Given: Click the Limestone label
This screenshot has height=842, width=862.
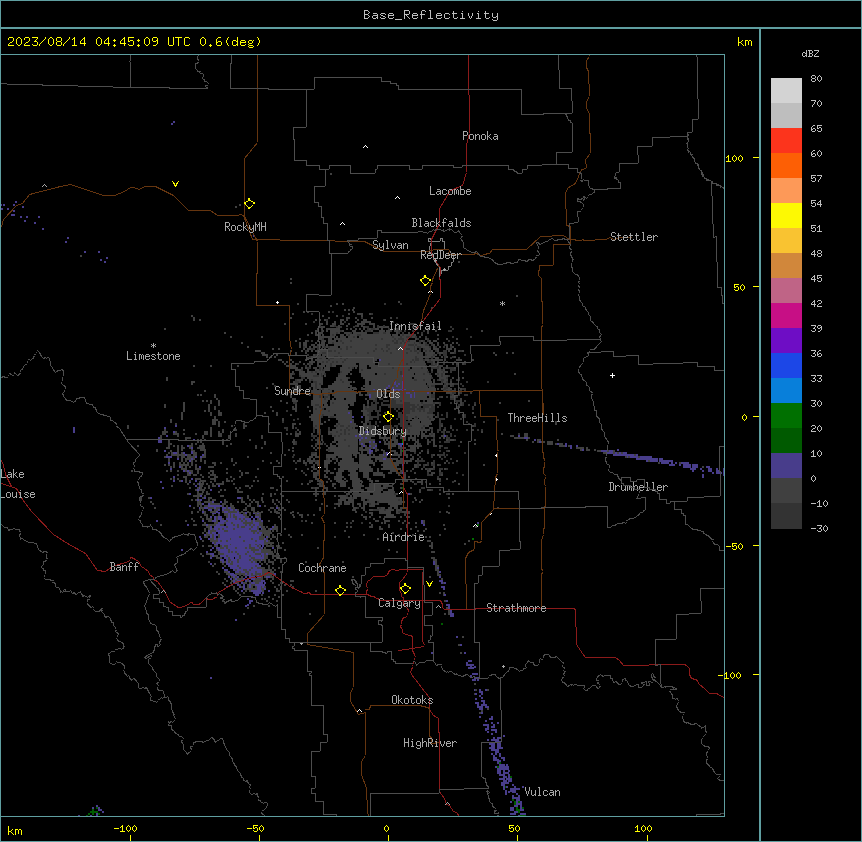Looking at the screenshot, I should click(x=153, y=356).
